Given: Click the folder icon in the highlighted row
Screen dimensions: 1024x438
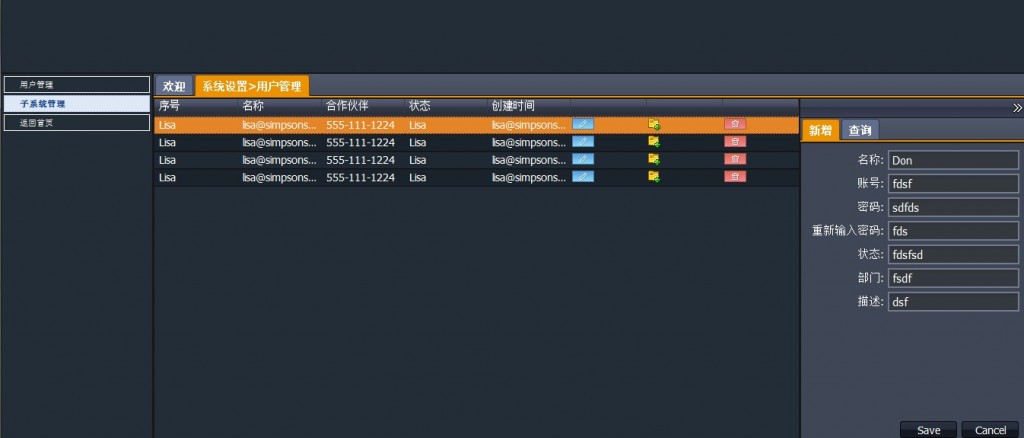Looking at the screenshot, I should point(654,124).
